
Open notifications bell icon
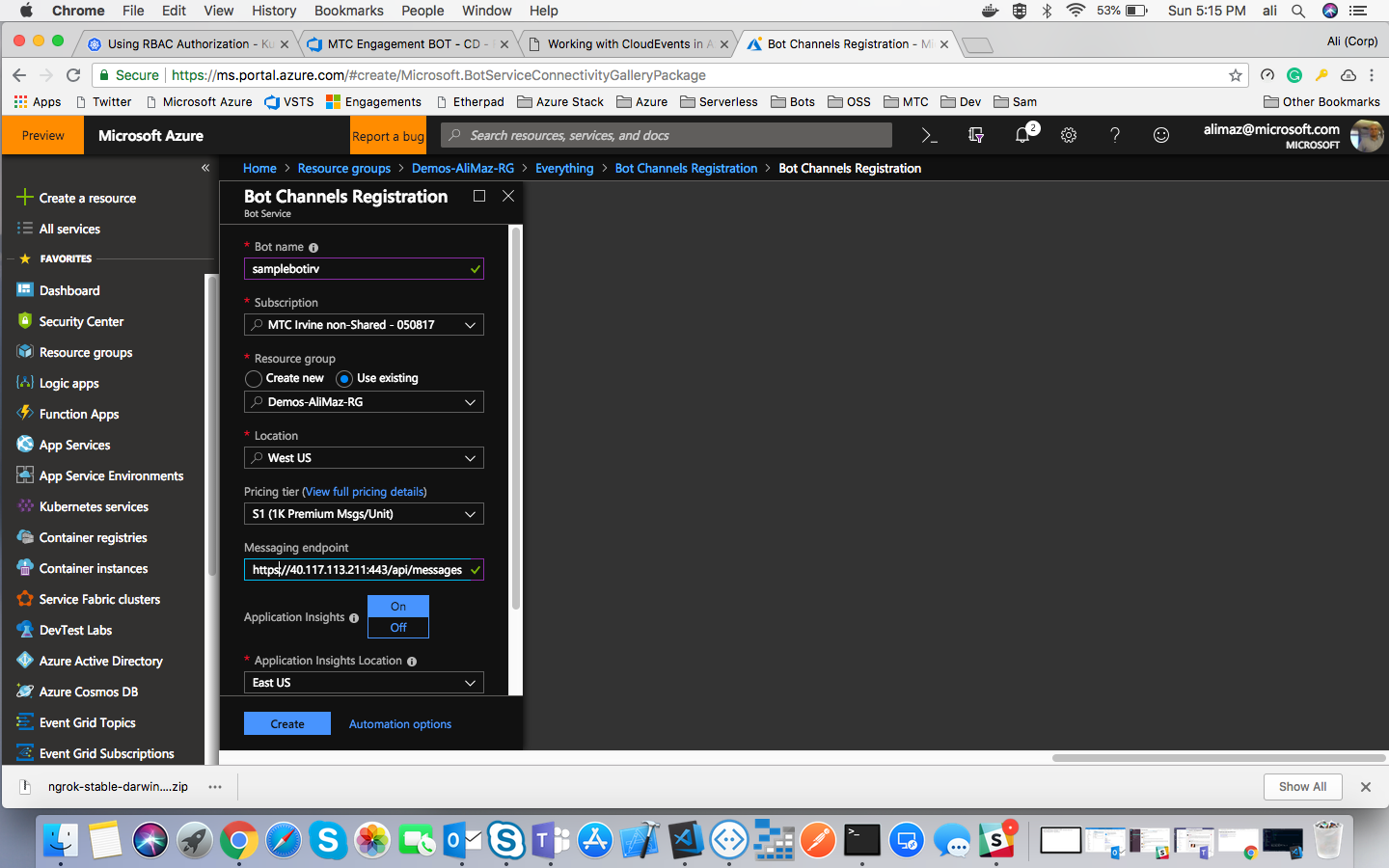pyautogui.click(x=1022, y=136)
